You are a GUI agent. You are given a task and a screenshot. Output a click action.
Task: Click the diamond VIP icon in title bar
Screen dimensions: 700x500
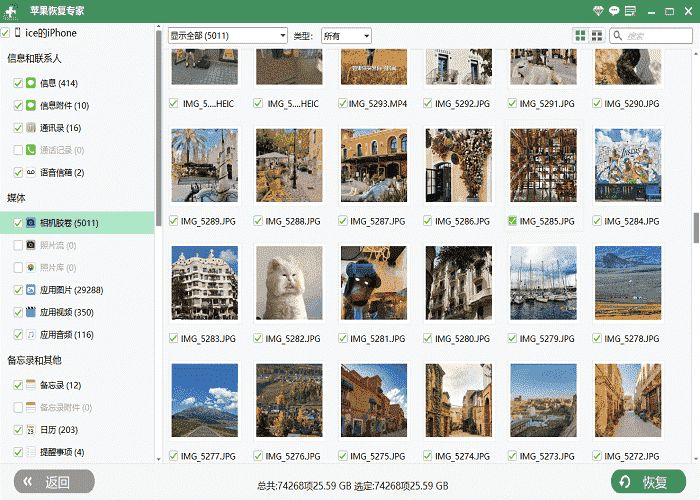point(598,11)
